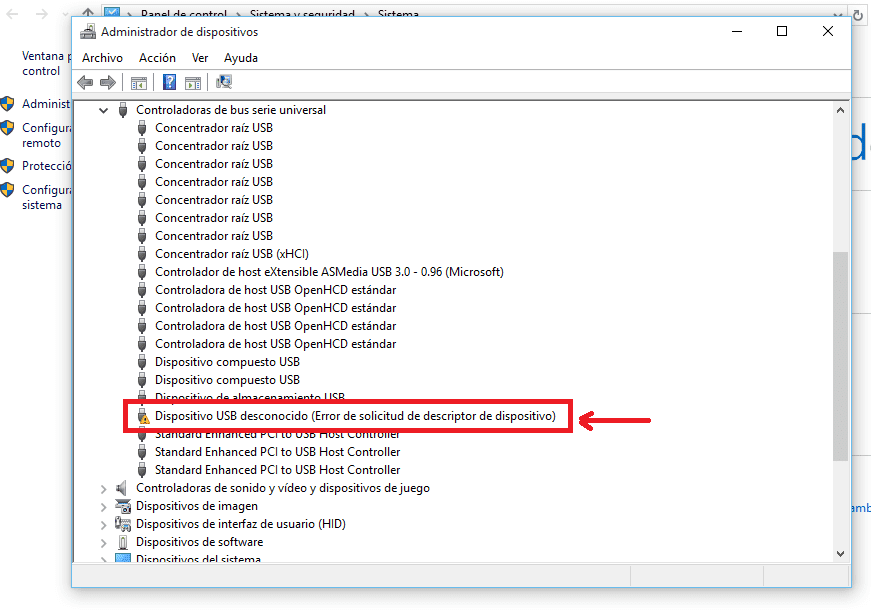The height and width of the screenshot is (610, 871).
Task: Click the vertical scrollbar thumb in device tree
Action: [840, 356]
